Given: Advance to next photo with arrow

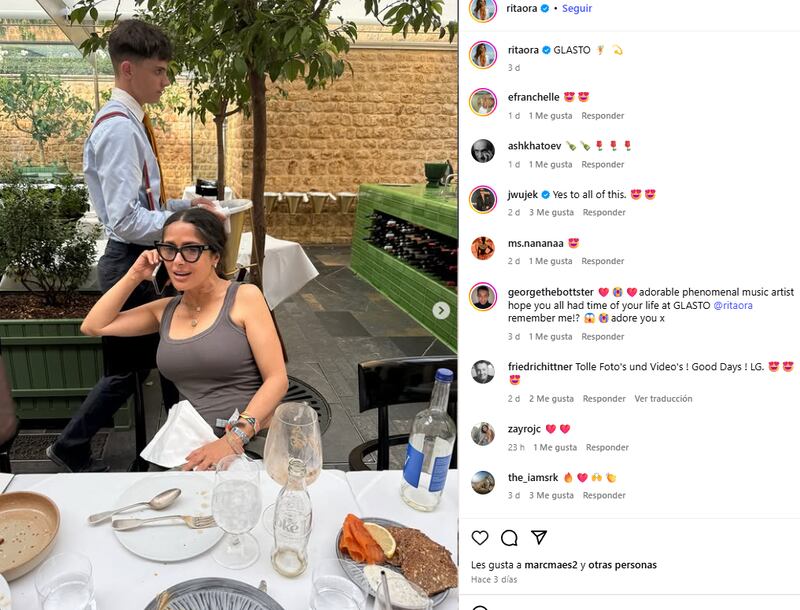Looking at the screenshot, I should click(441, 310).
